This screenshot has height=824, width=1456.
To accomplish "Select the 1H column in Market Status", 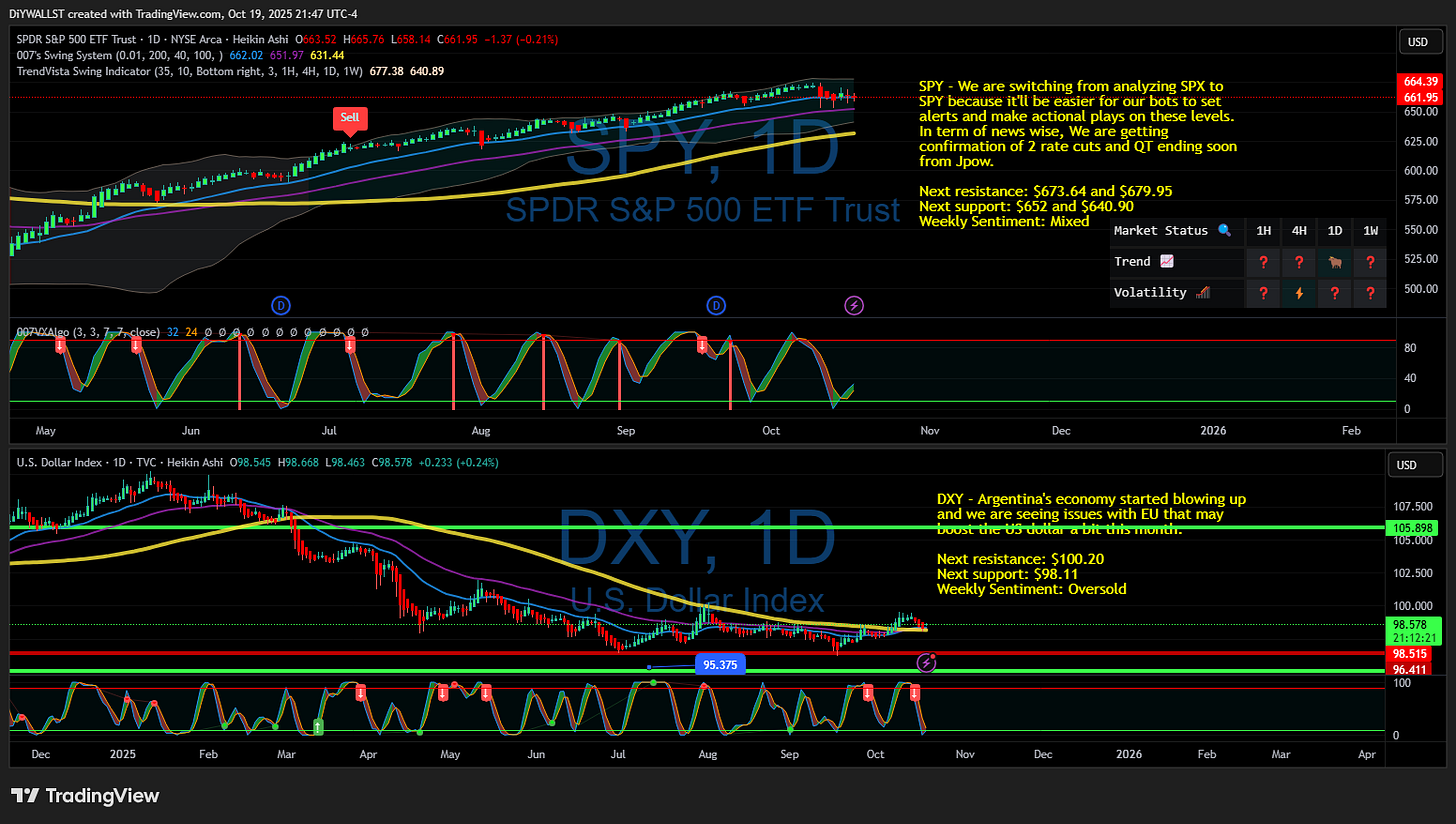I will (x=1262, y=231).
